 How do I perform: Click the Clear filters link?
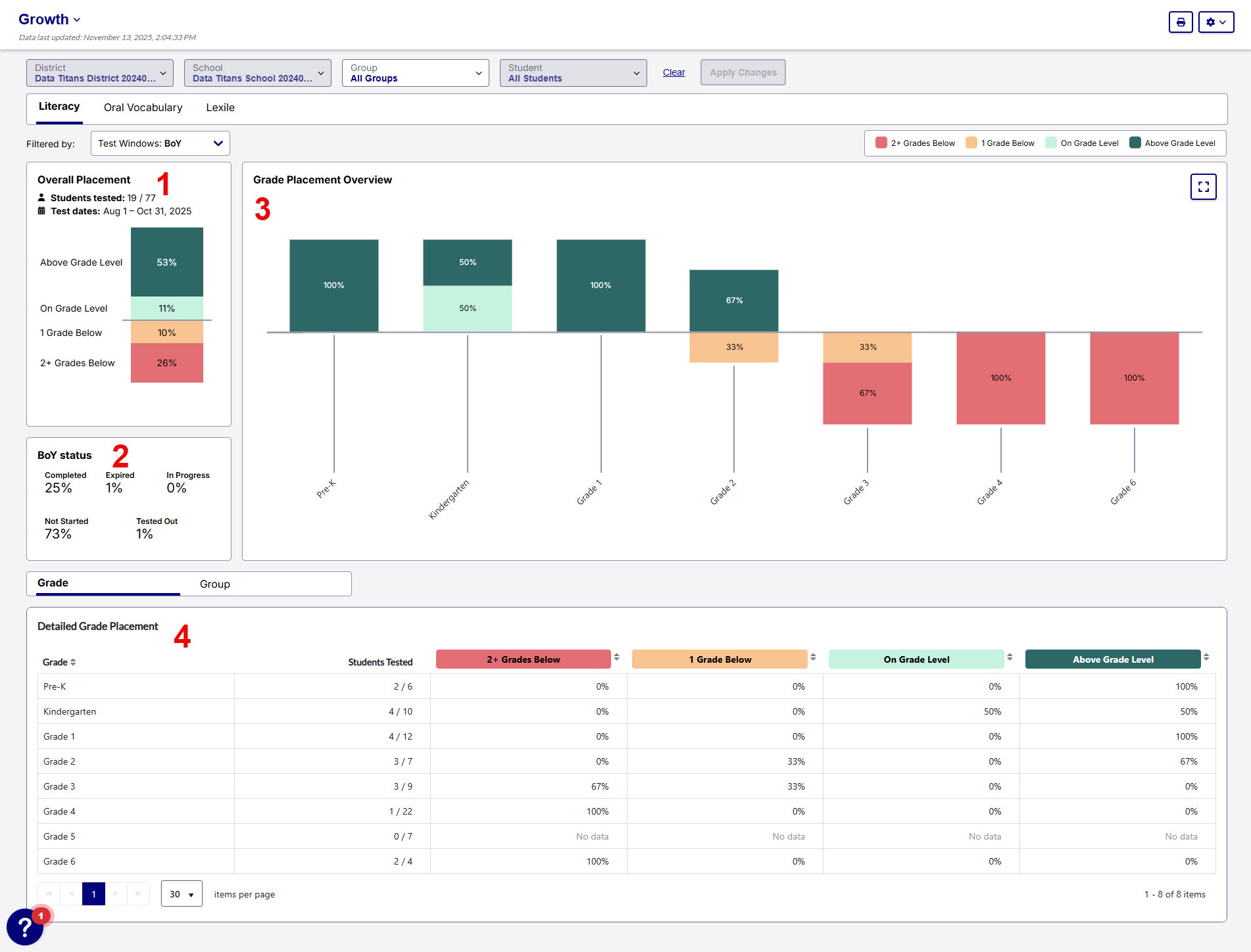pyautogui.click(x=674, y=73)
